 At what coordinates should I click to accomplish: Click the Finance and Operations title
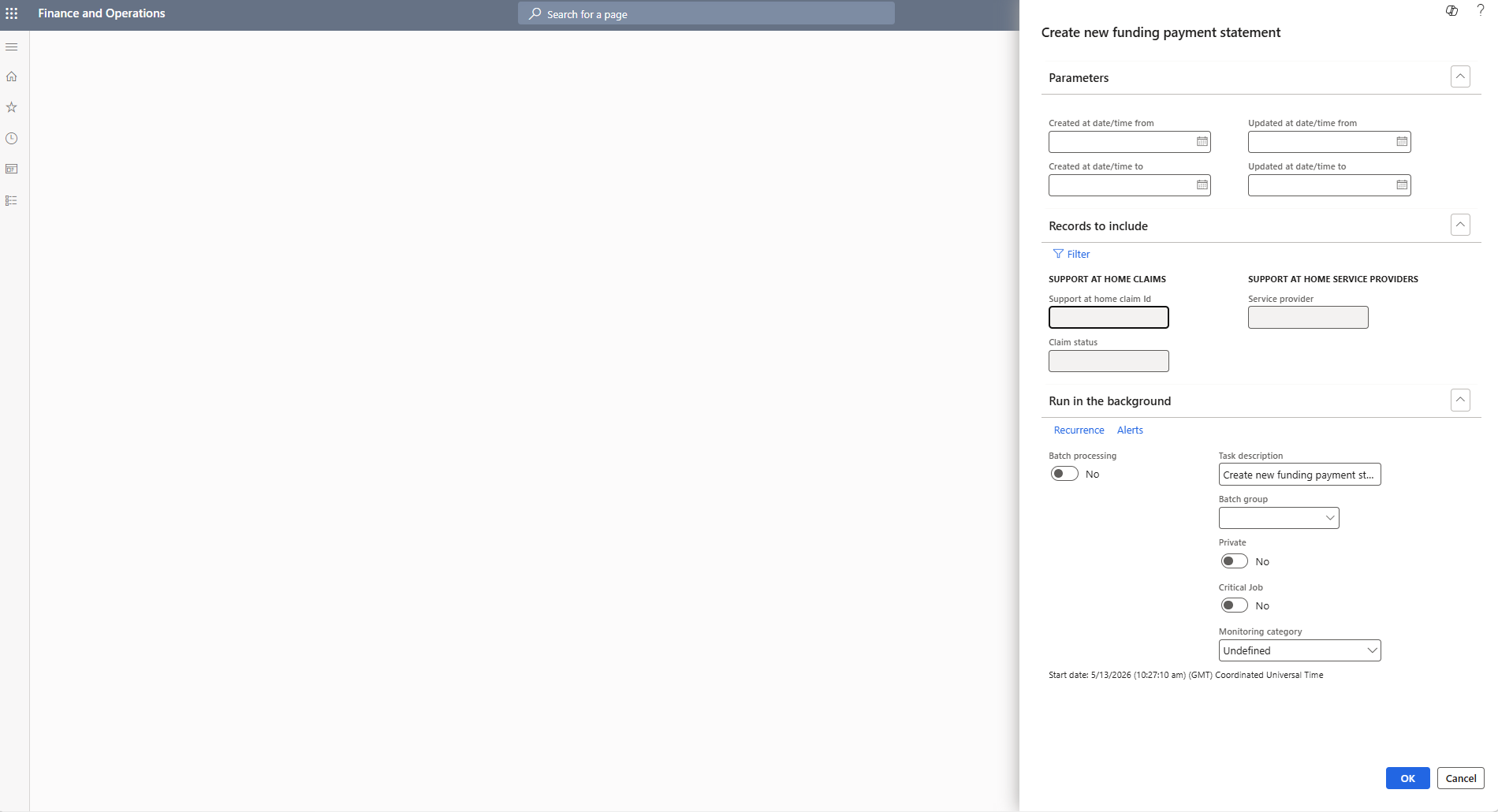pos(102,13)
